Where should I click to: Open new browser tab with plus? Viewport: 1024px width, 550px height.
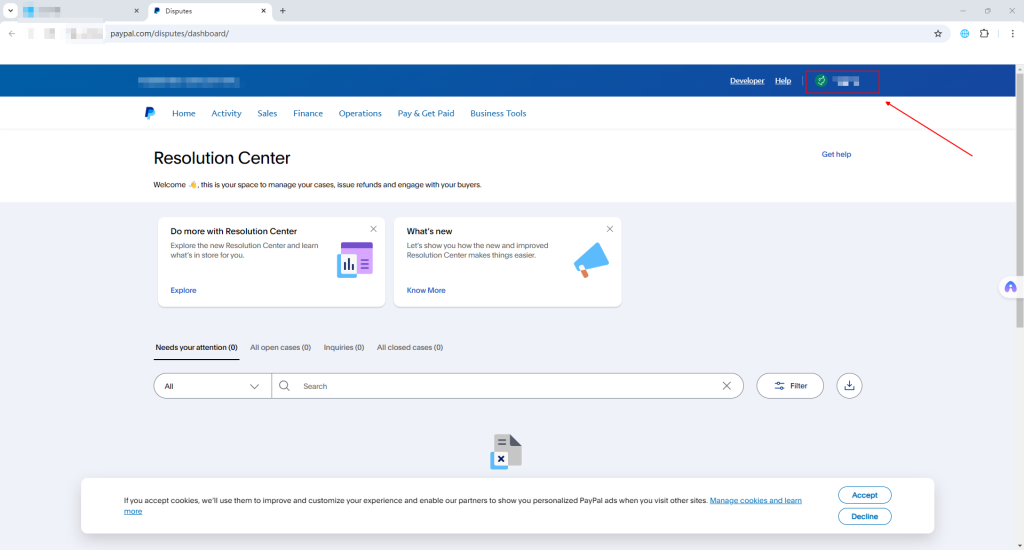click(x=283, y=10)
